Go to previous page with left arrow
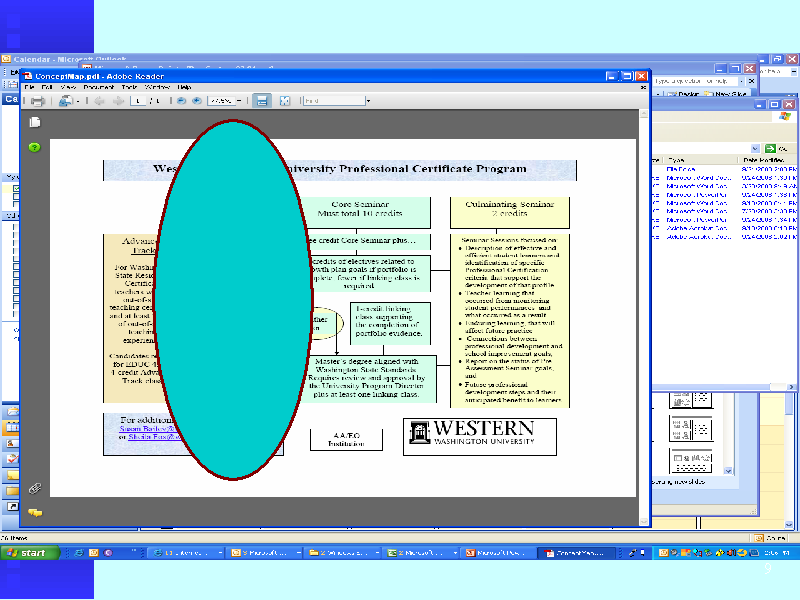Viewport: 800px width, 600px height. (99, 101)
